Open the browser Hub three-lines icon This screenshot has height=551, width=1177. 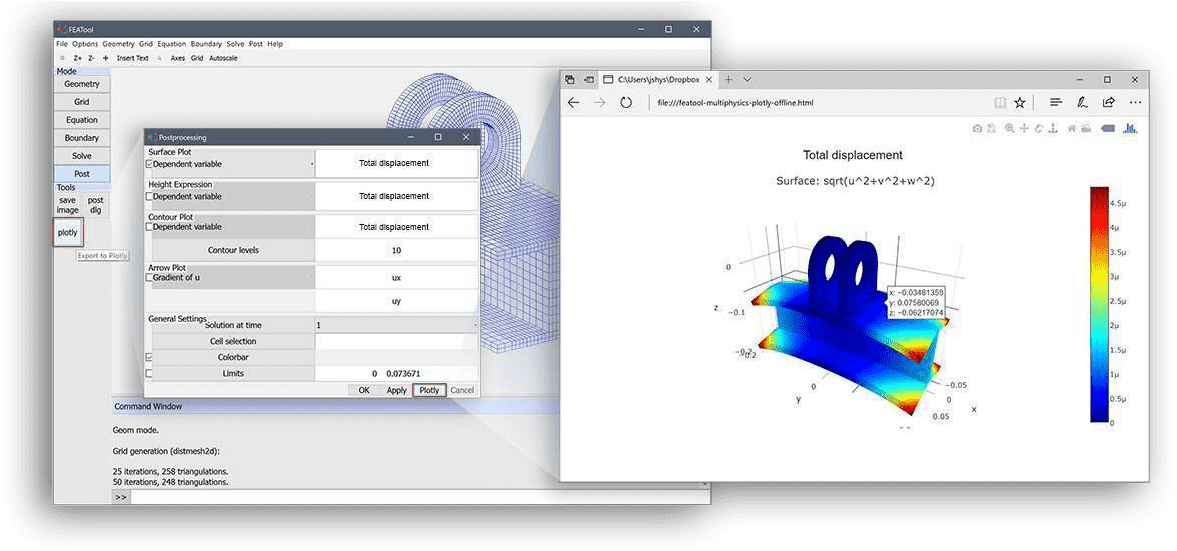tap(1055, 102)
